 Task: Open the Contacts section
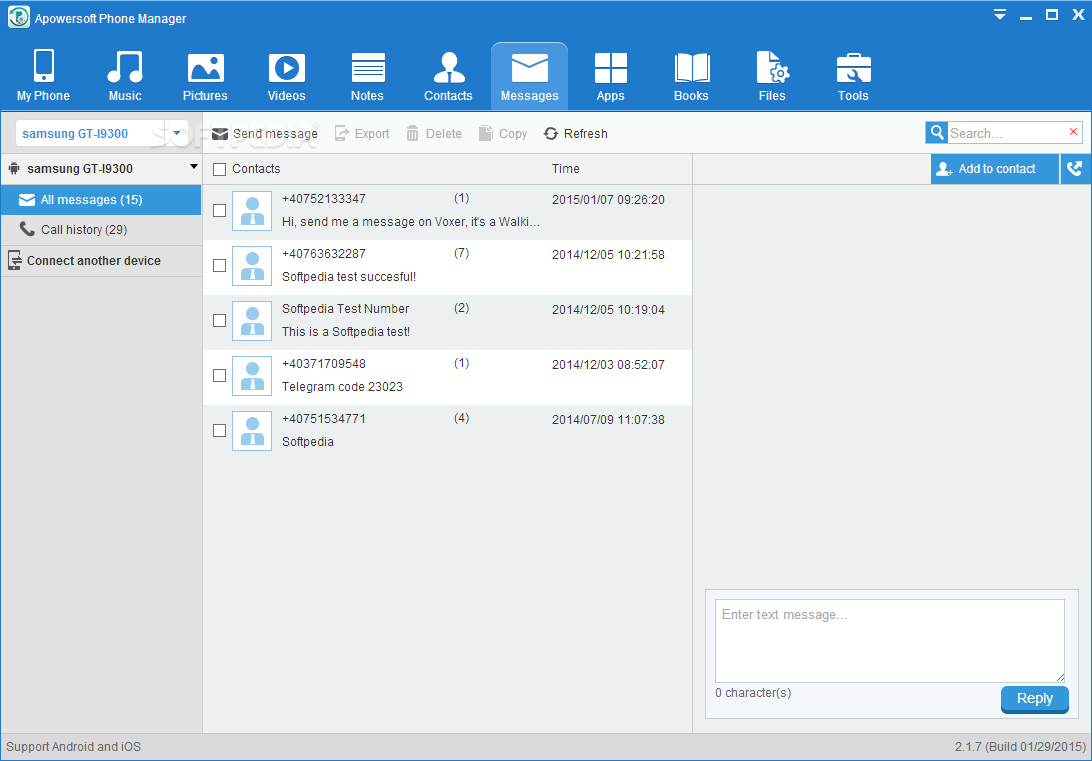448,76
